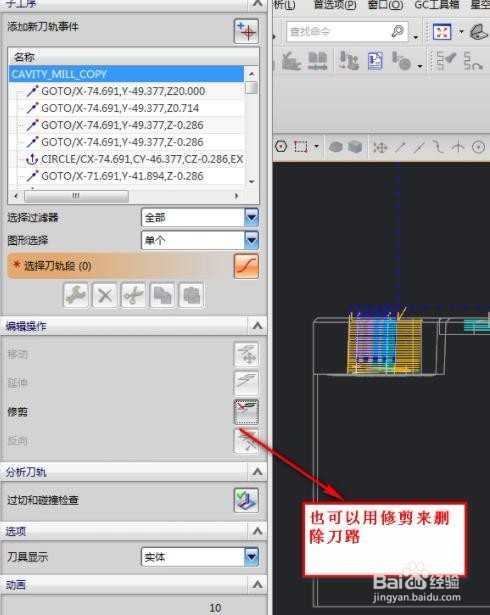Click the select tool path segment curve icon
This screenshot has width=490, height=615.
[246, 266]
